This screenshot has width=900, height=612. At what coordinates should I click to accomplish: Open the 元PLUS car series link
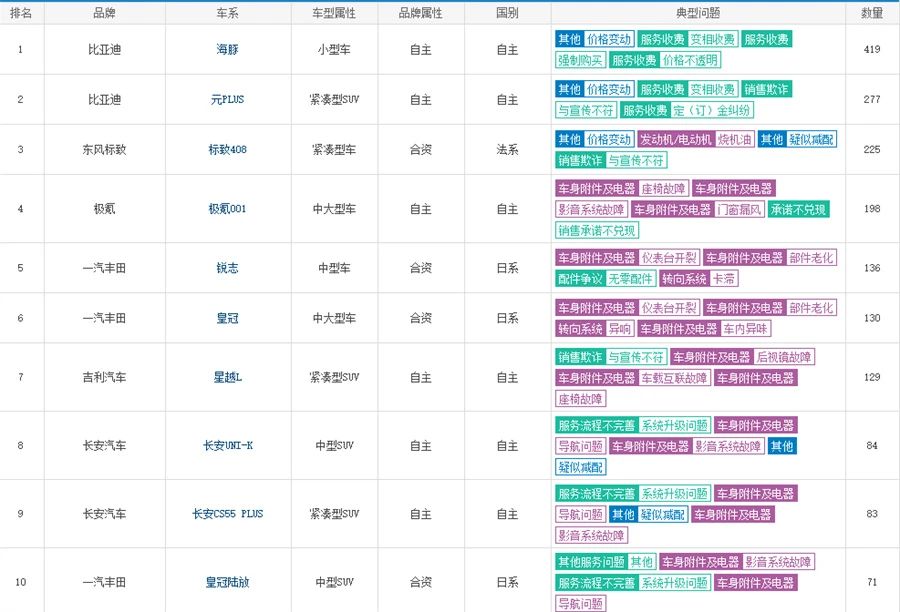point(228,100)
